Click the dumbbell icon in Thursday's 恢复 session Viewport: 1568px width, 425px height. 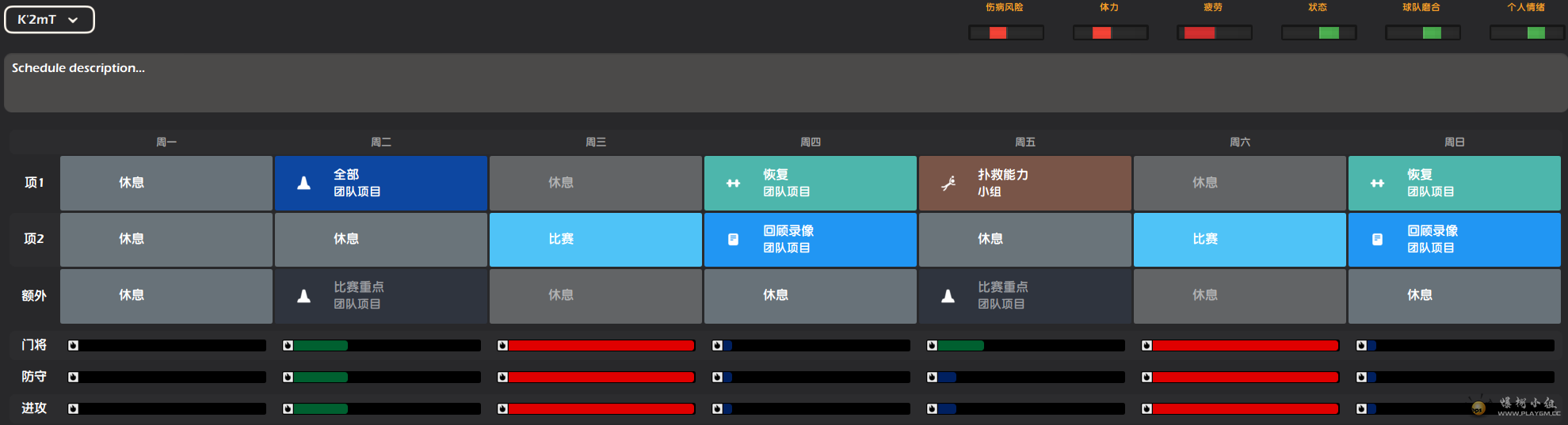point(733,184)
